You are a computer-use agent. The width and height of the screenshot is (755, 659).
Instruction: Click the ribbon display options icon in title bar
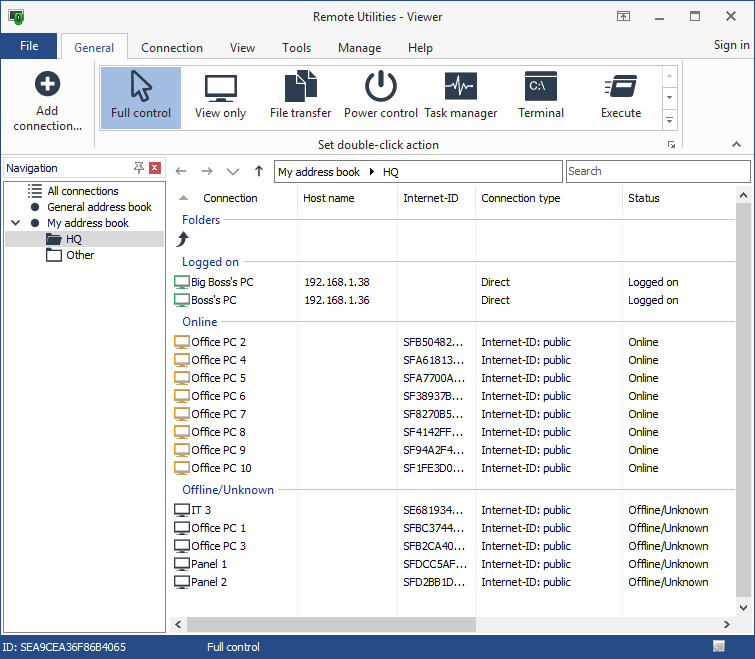point(623,16)
